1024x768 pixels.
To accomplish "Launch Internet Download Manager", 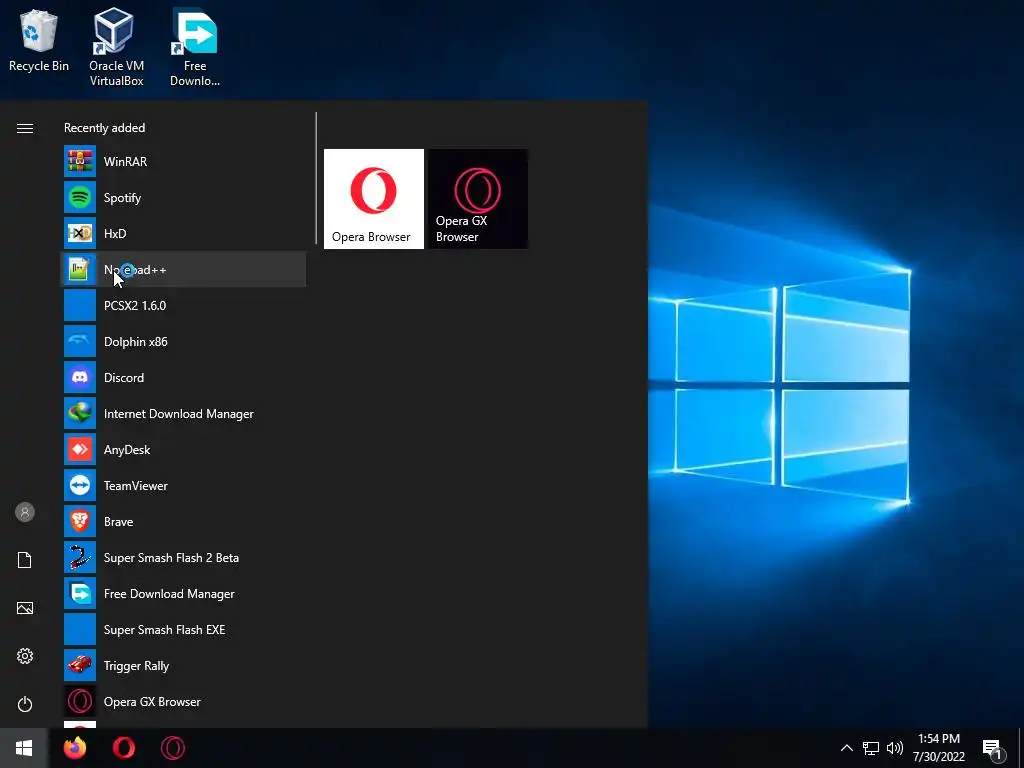I will click(x=183, y=413).
